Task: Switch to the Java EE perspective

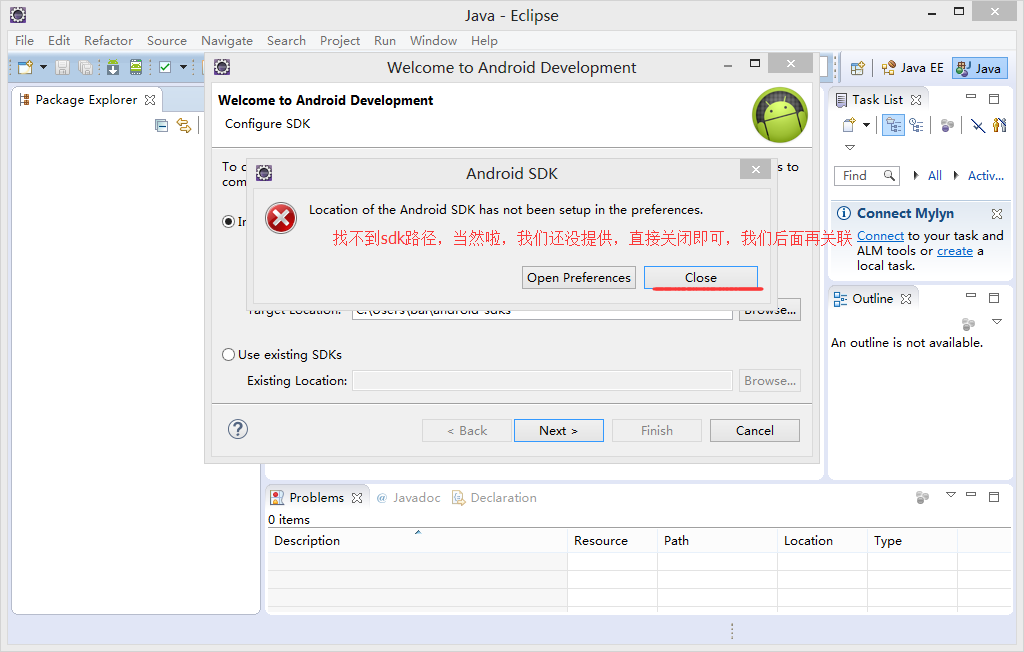Action: [912, 68]
